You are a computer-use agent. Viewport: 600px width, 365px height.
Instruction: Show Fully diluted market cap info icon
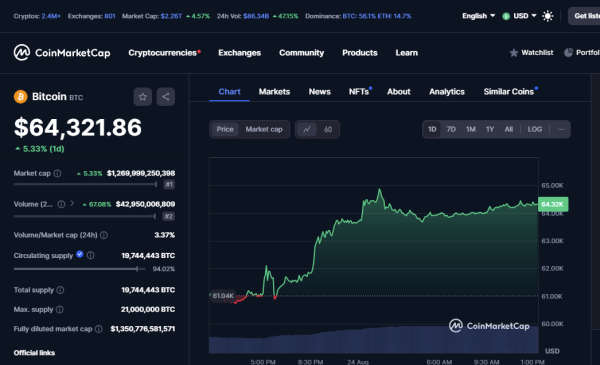pos(99,329)
